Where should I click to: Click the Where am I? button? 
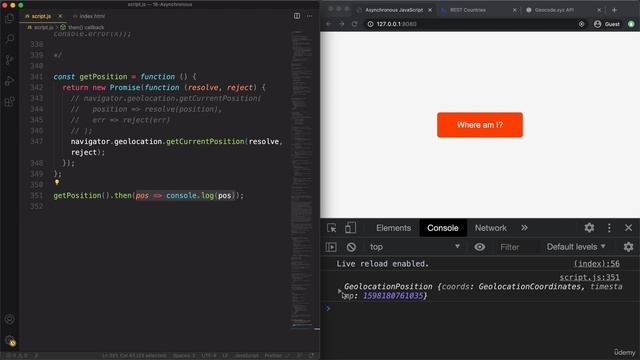click(x=480, y=125)
